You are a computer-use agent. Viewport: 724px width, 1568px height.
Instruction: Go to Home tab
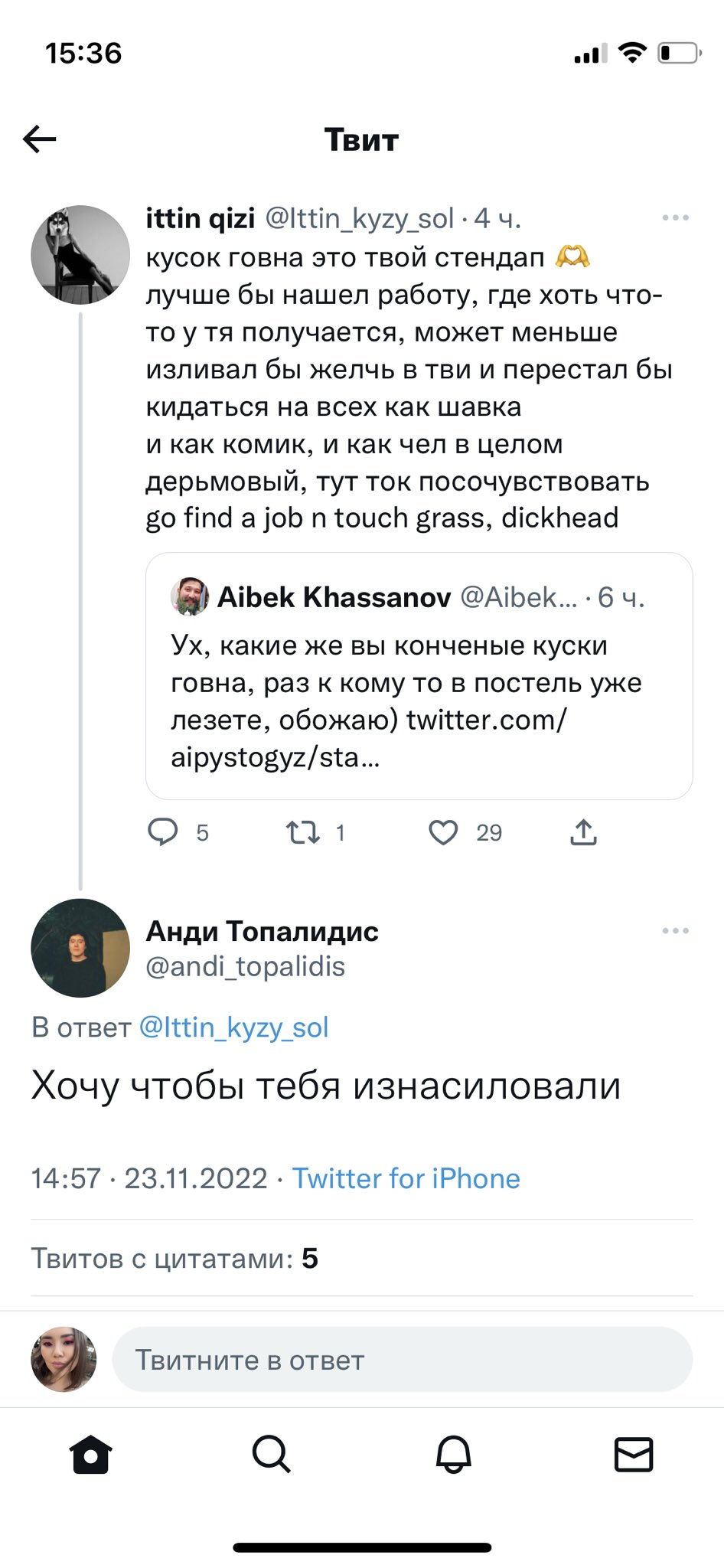(91, 1454)
